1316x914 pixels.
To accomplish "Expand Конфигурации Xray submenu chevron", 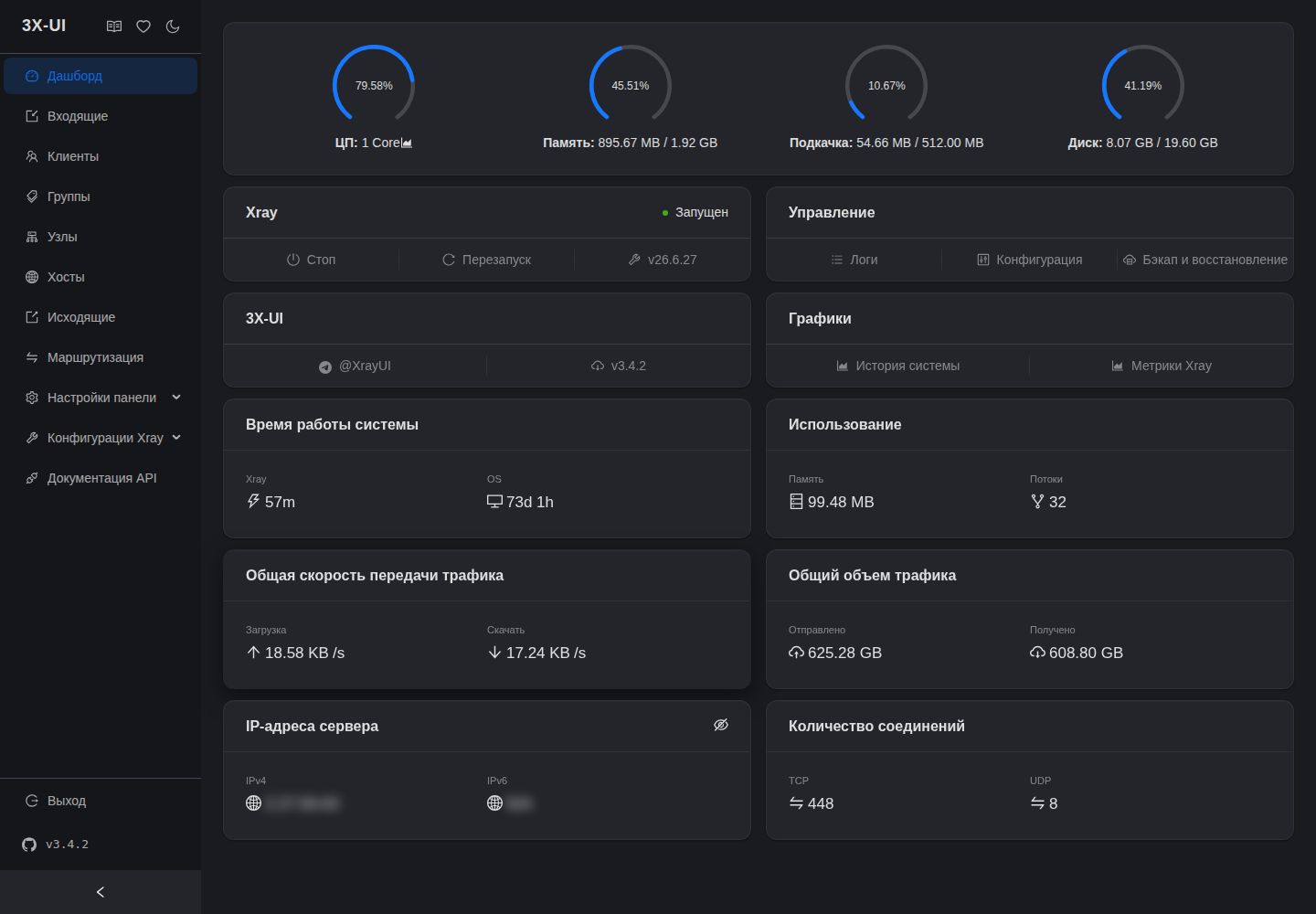I will pyautogui.click(x=176, y=438).
